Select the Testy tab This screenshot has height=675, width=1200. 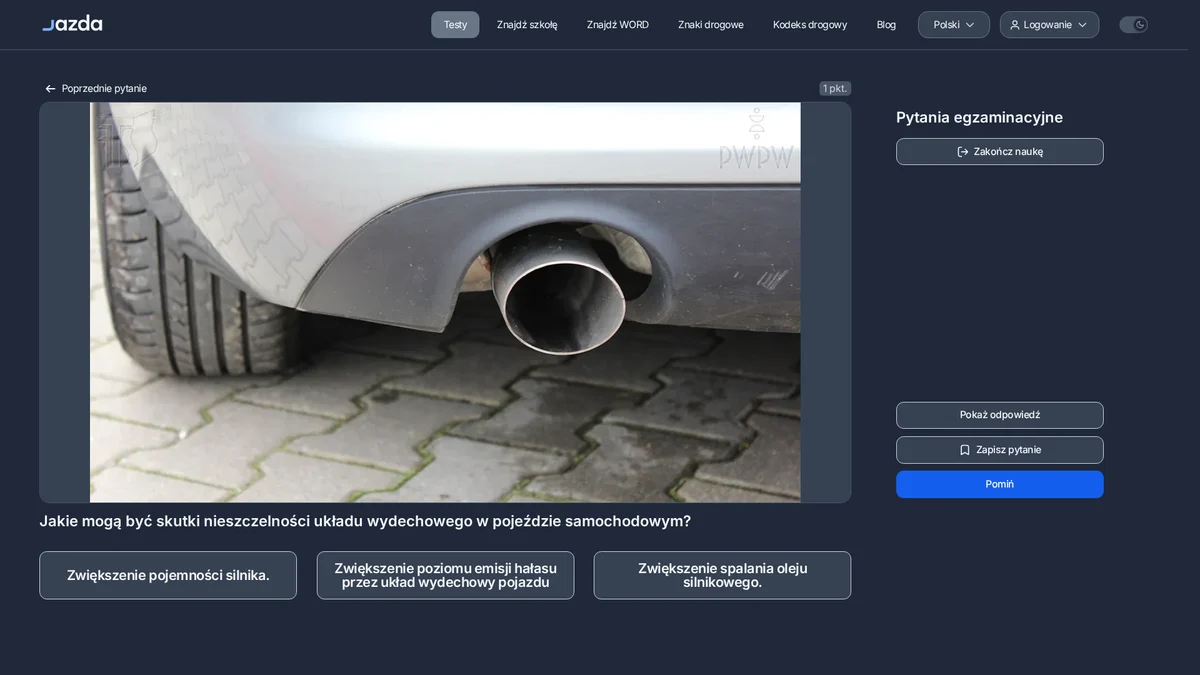455,25
